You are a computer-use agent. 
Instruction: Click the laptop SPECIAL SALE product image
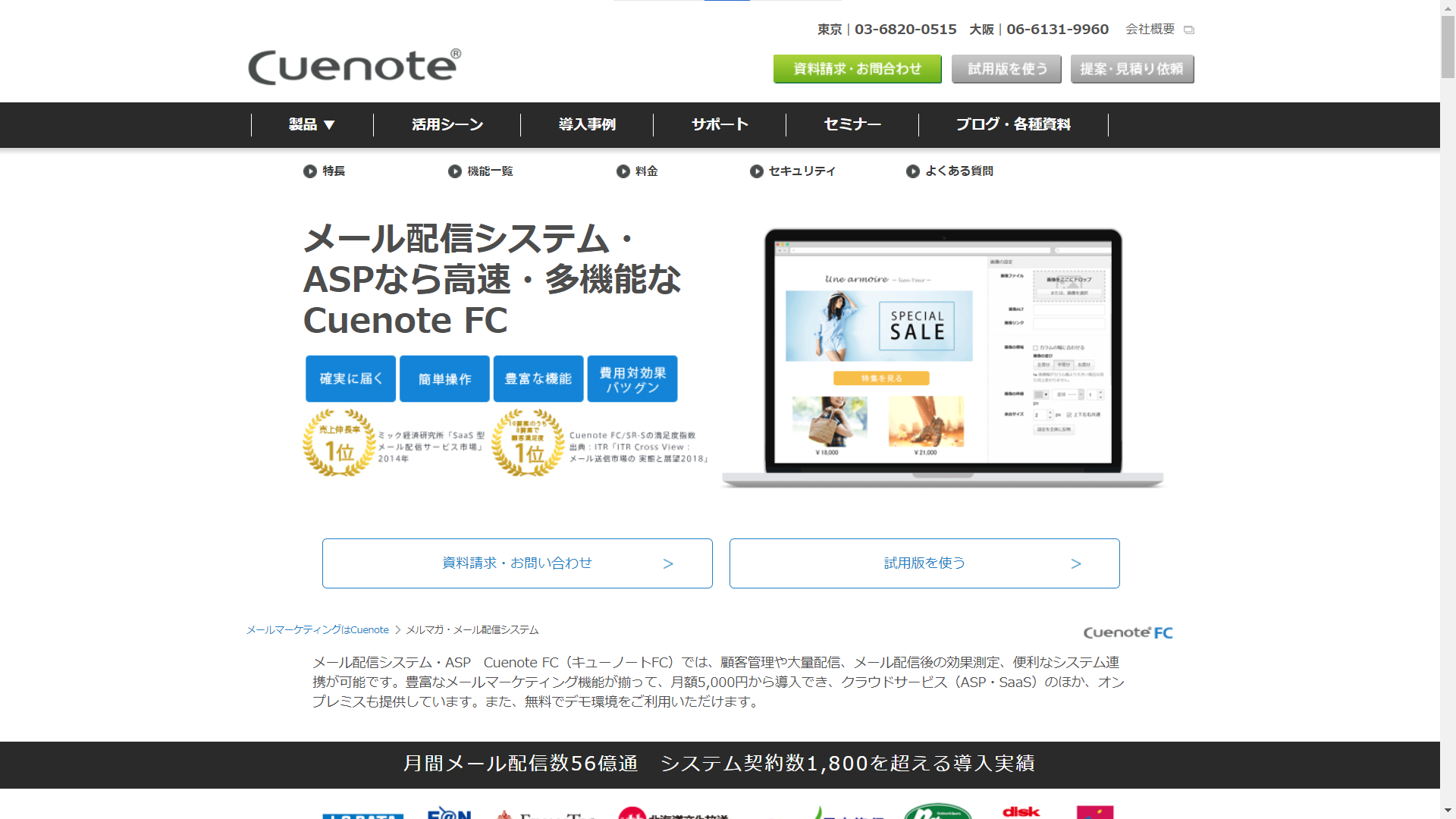[x=943, y=357]
